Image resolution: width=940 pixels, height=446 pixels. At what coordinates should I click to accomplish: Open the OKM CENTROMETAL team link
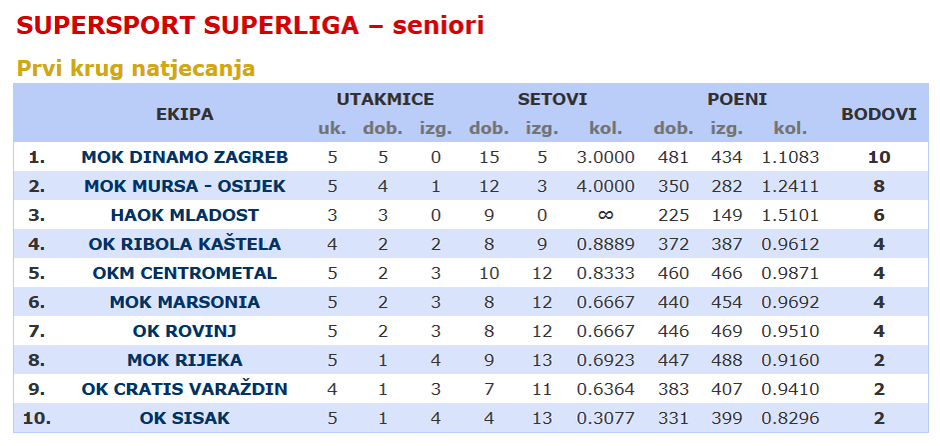185,273
